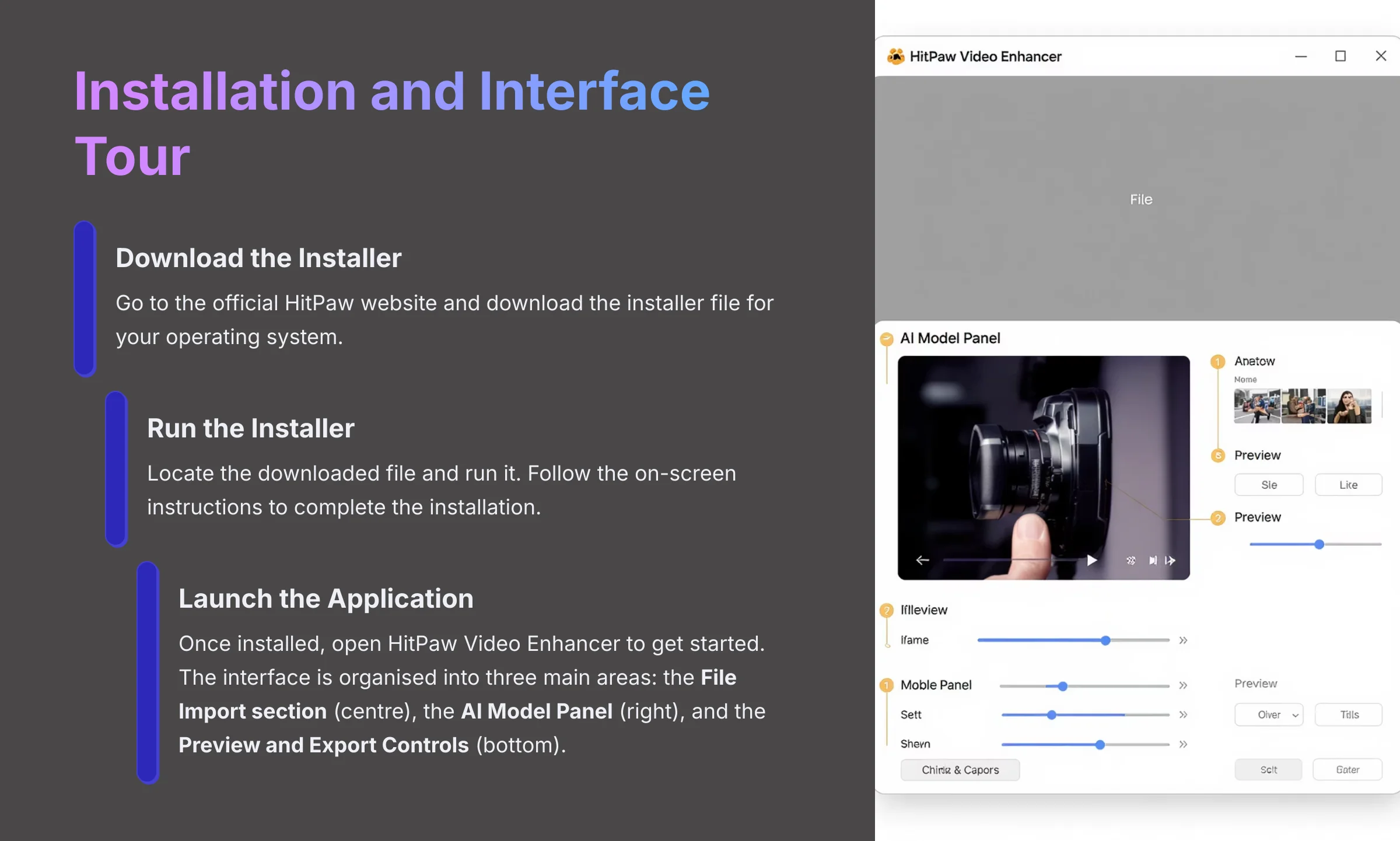This screenshot has width=1400, height=841.
Task: Click the Chirtz & Capors button
Action: tap(960, 770)
